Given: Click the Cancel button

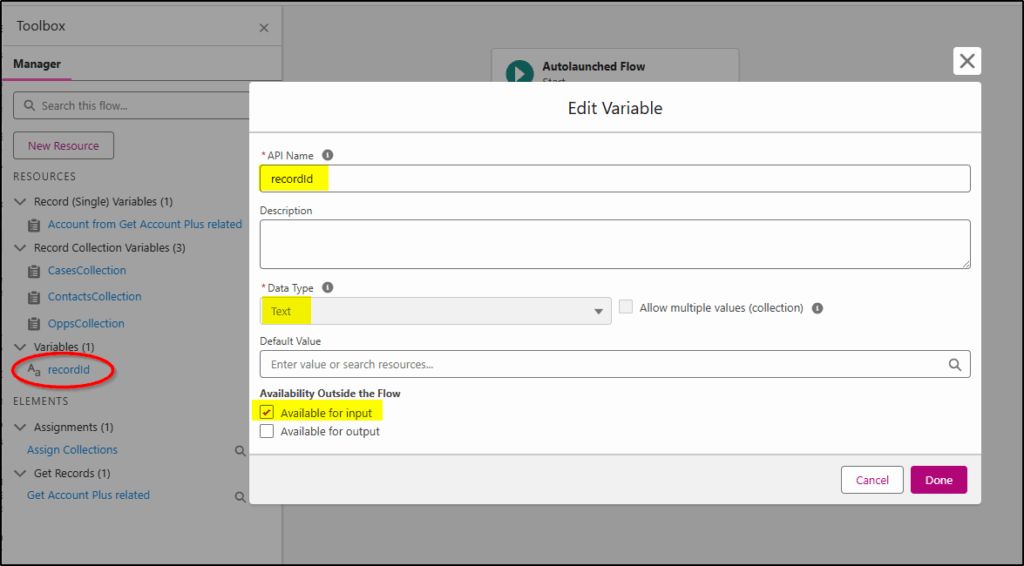Looking at the screenshot, I should pyautogui.click(x=872, y=480).
